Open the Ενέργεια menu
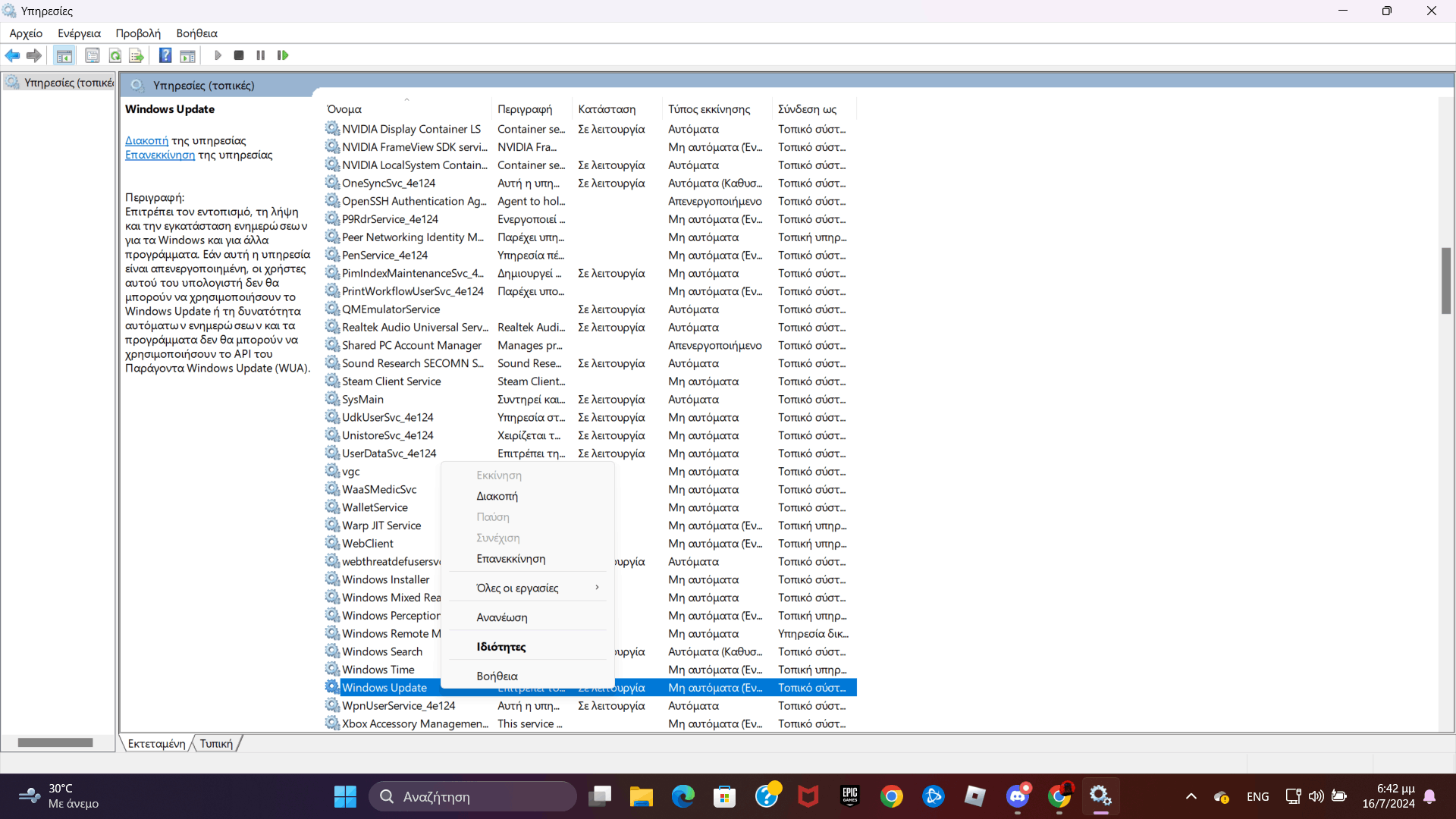The width and height of the screenshot is (1456, 819). (79, 33)
